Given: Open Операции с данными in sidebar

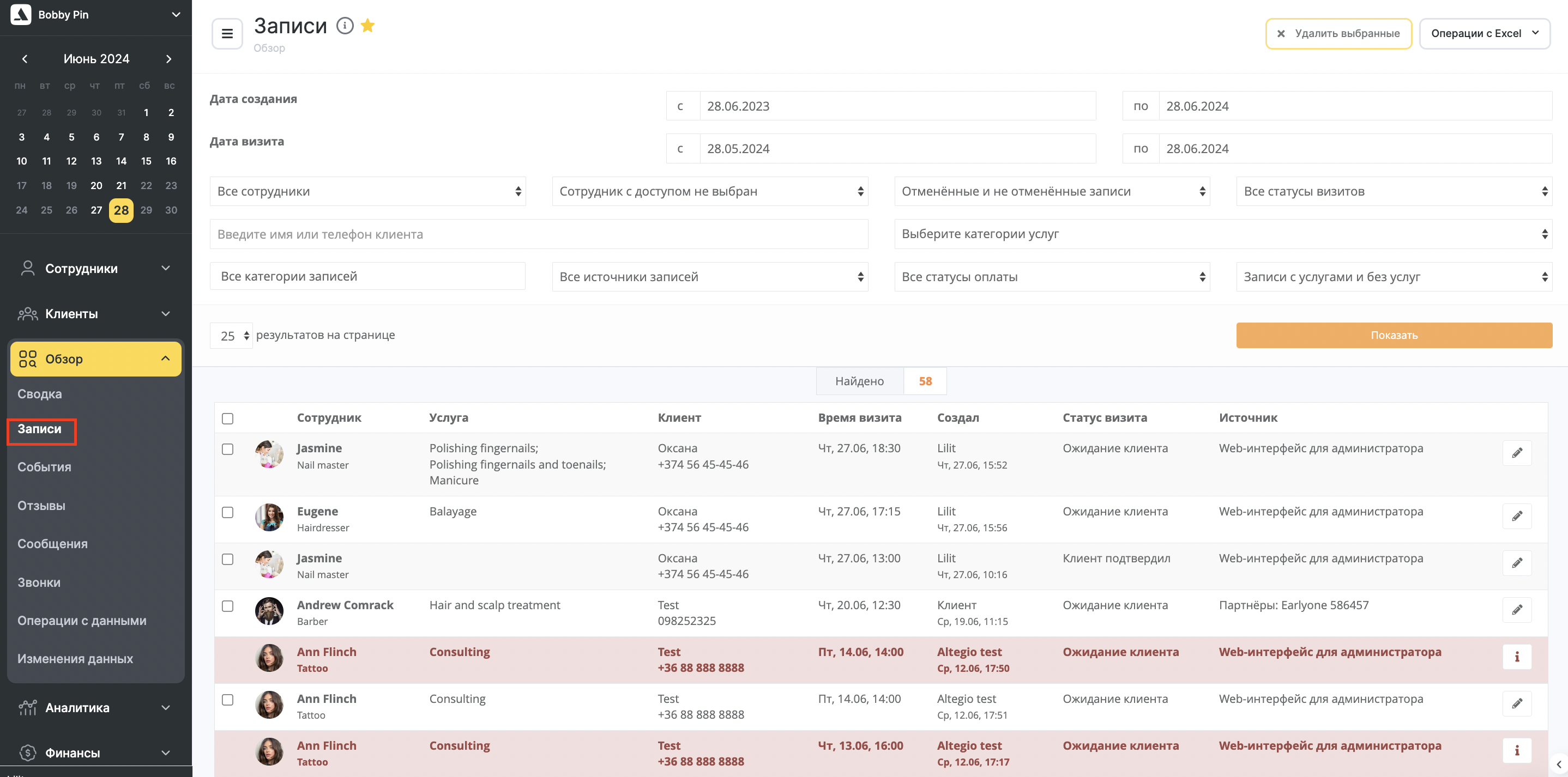Looking at the screenshot, I should 82,621.
